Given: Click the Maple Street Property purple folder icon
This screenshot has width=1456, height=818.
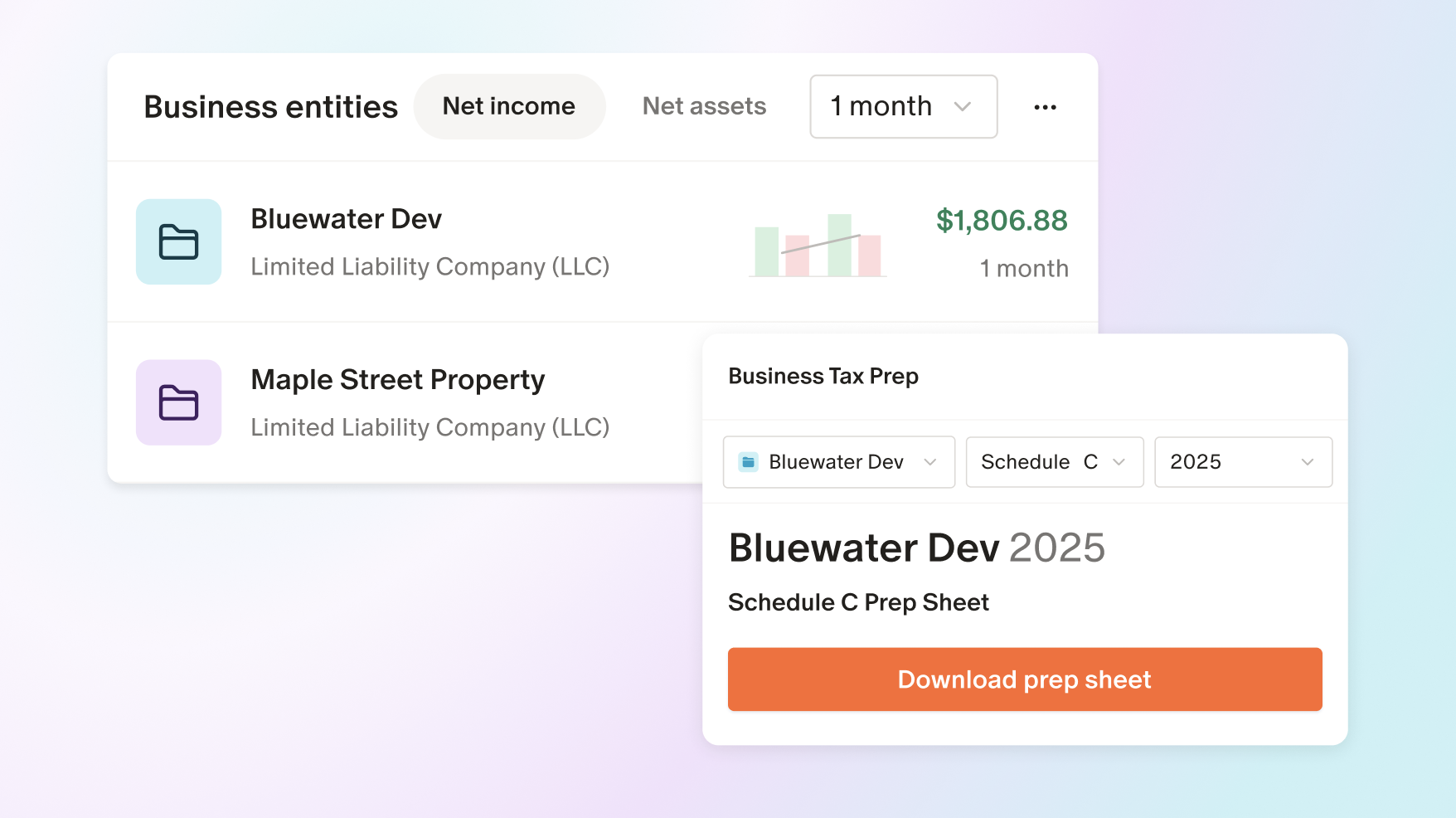Looking at the screenshot, I should pyautogui.click(x=178, y=402).
